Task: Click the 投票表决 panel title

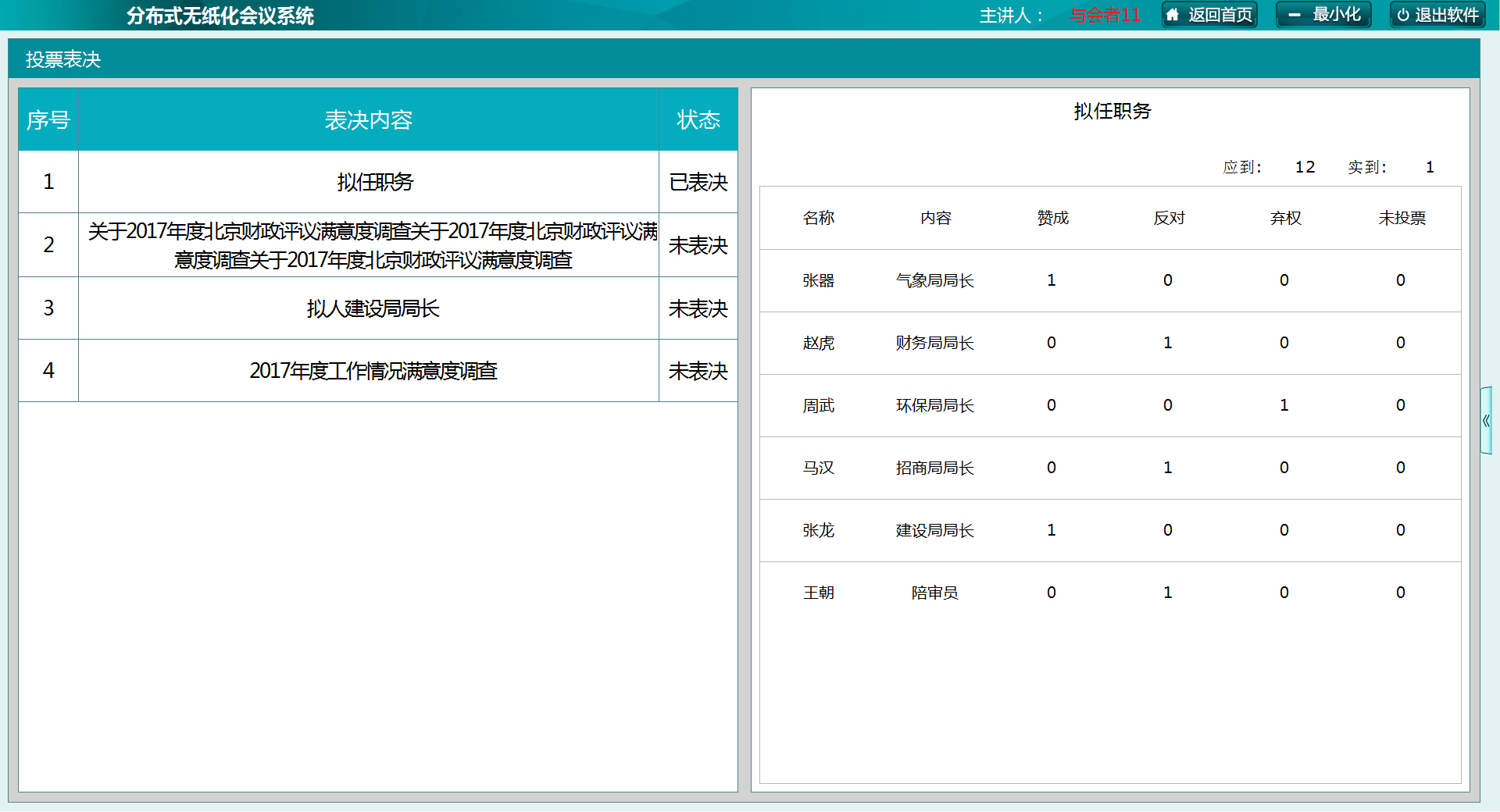Action: pyautogui.click(x=63, y=59)
